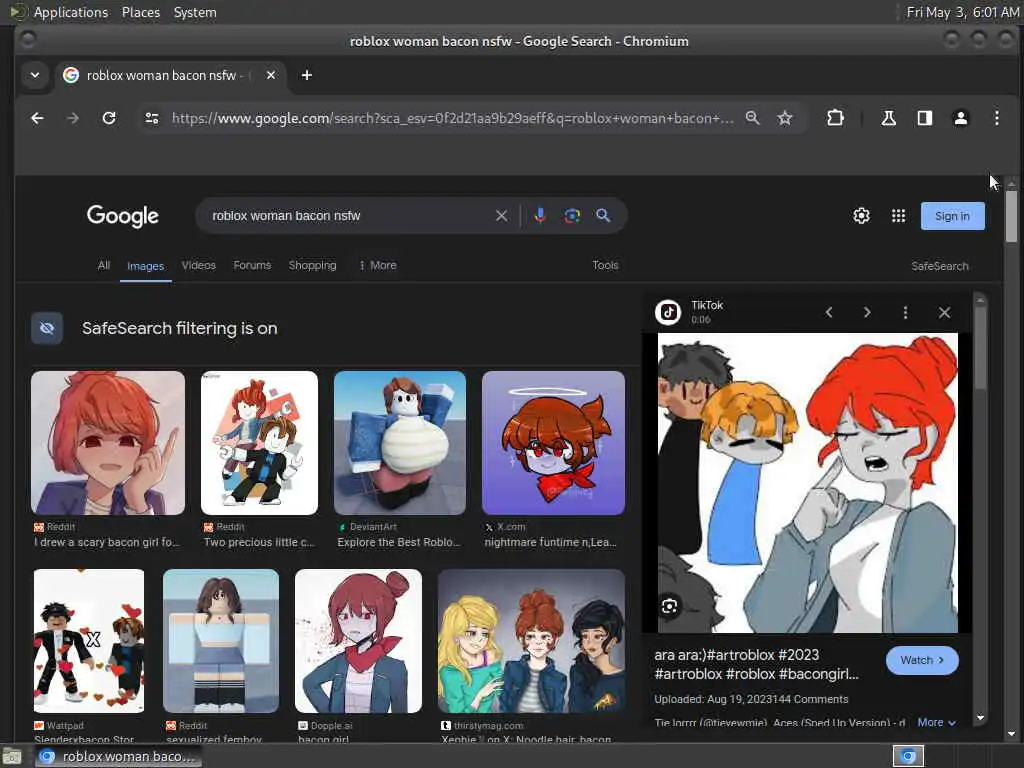Switch to the All results tab
Viewport: 1024px width, 768px height.
104,265
